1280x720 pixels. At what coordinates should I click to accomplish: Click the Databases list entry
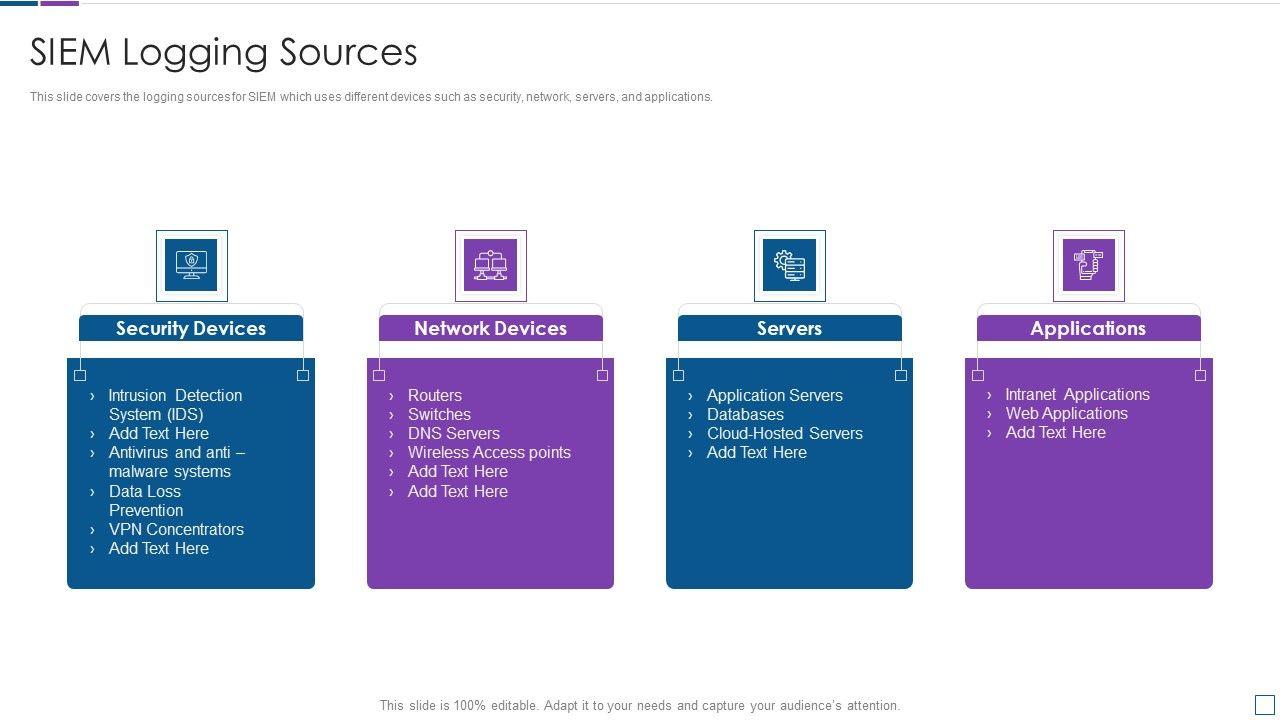[x=745, y=414]
